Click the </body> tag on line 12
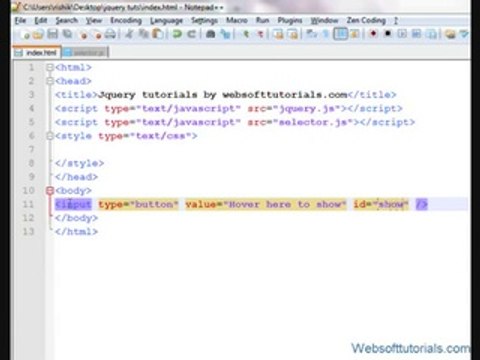Viewport: 480px width, 360px height. coord(76,218)
